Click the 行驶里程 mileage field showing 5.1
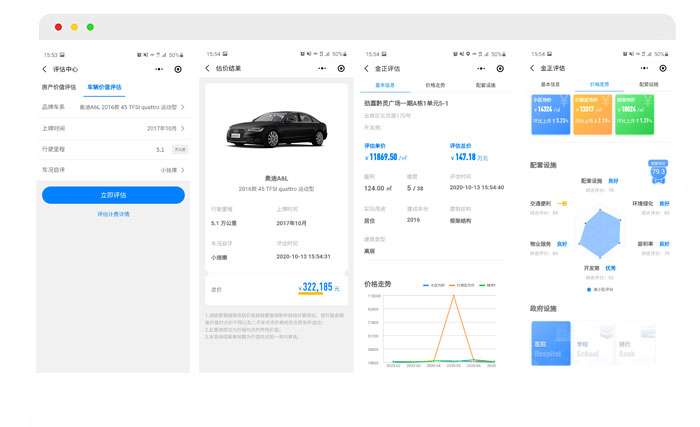This screenshot has height=427, width=700. tap(114, 149)
